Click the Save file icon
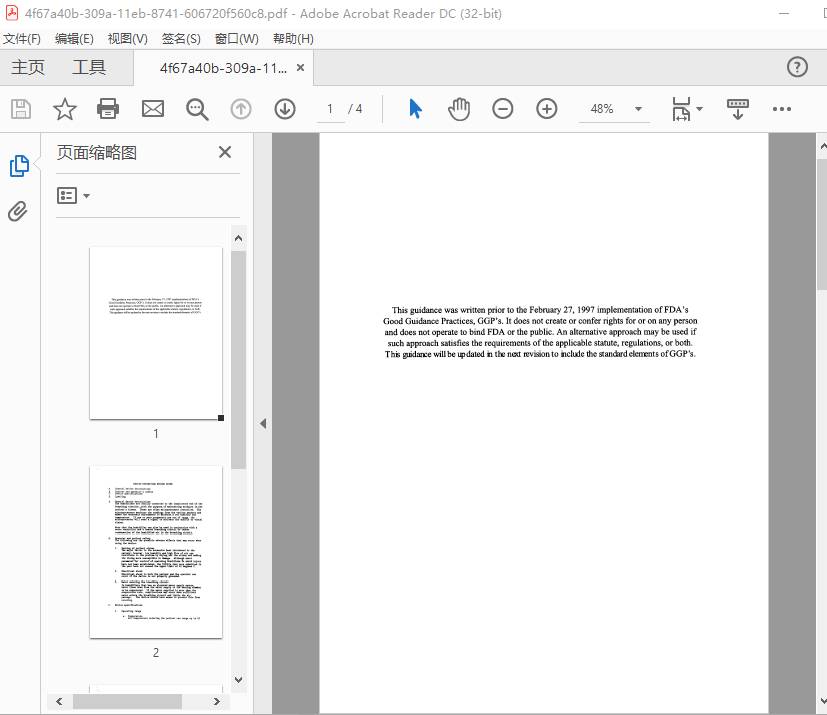 (x=21, y=109)
